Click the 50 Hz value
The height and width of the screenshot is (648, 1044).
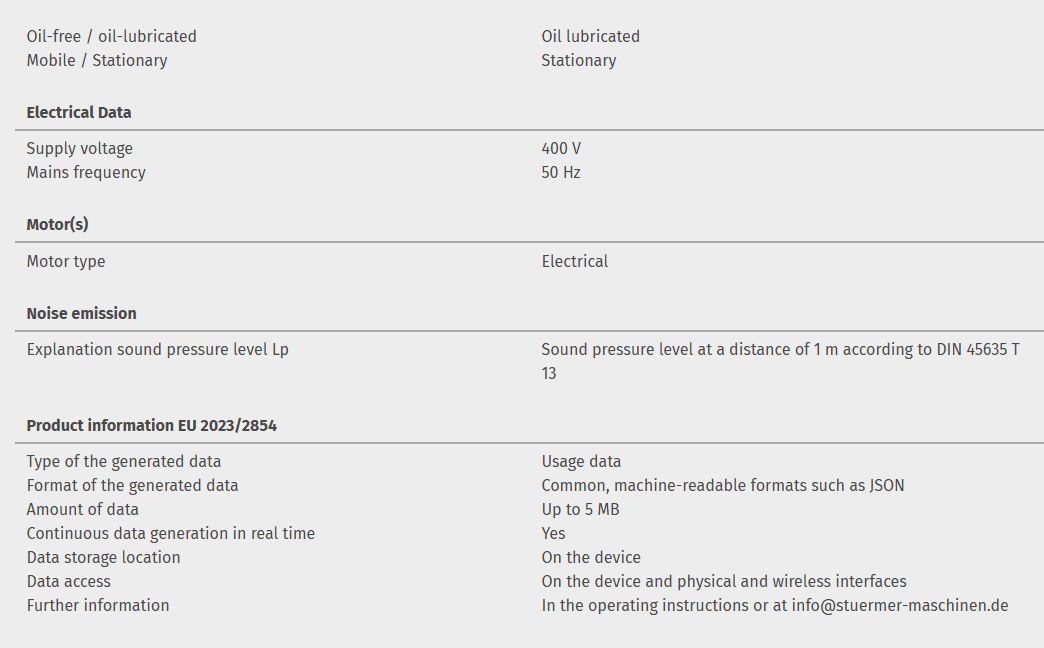point(561,172)
